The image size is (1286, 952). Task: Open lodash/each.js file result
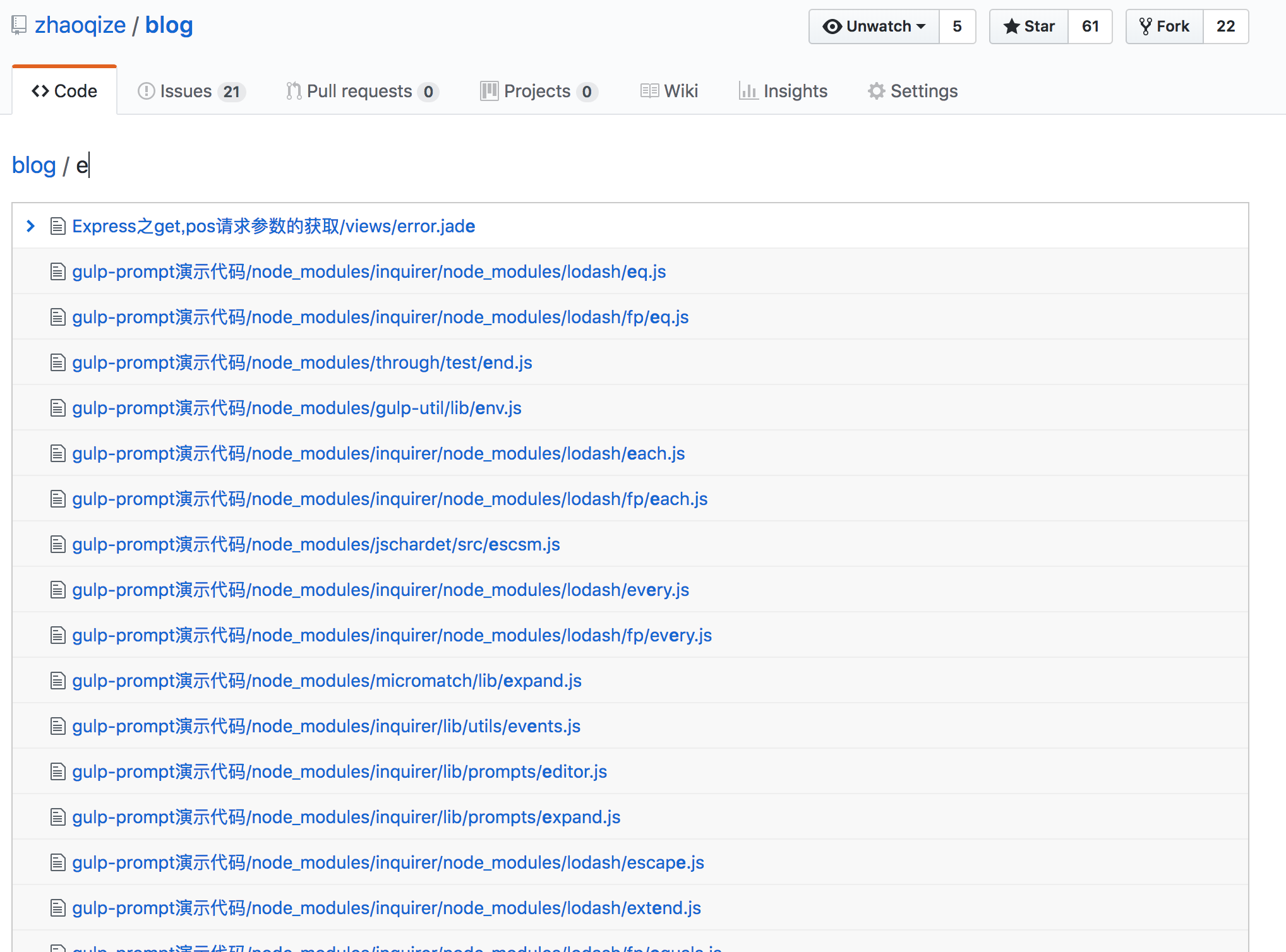(x=378, y=453)
